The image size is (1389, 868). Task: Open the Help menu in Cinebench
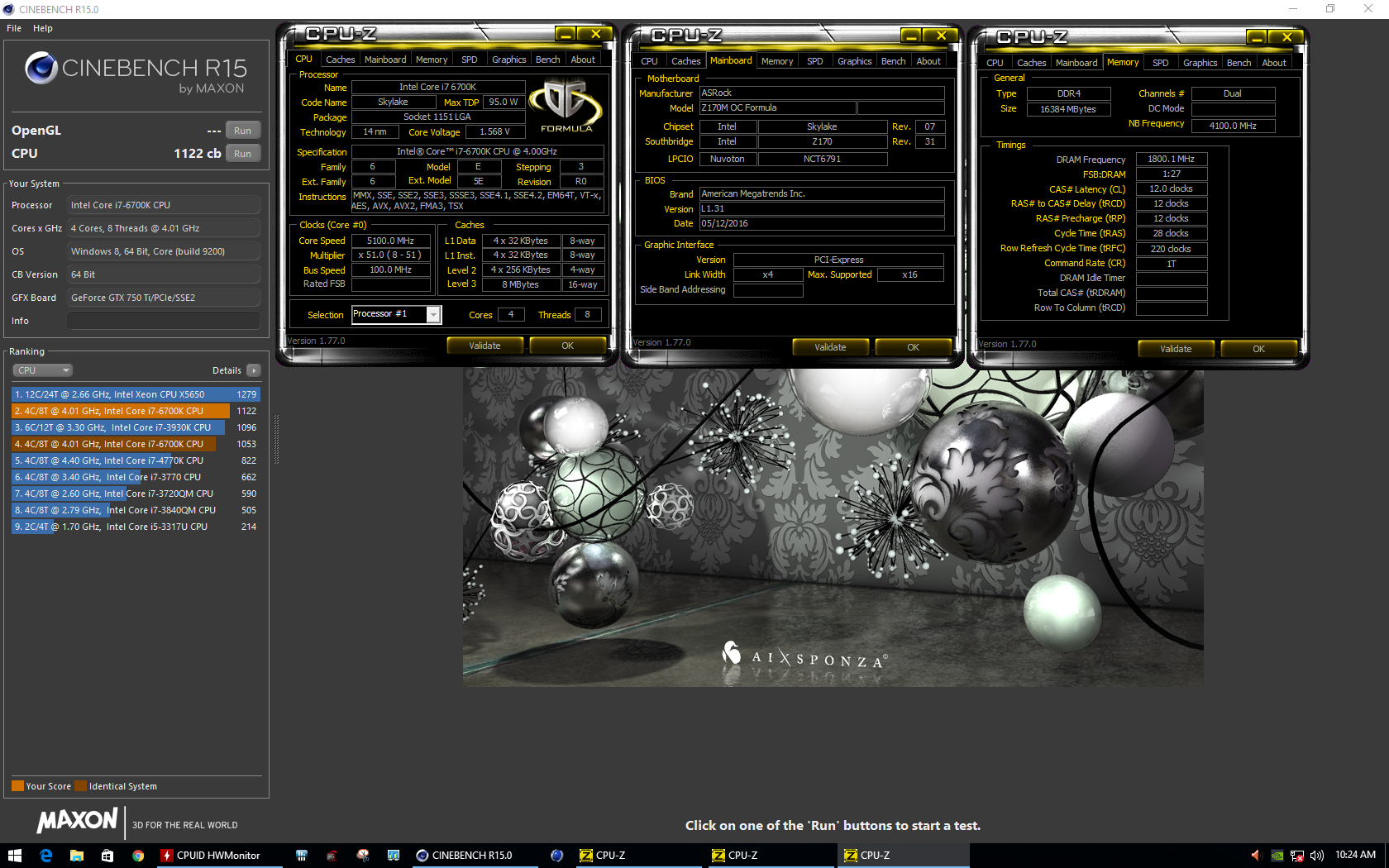point(43,28)
